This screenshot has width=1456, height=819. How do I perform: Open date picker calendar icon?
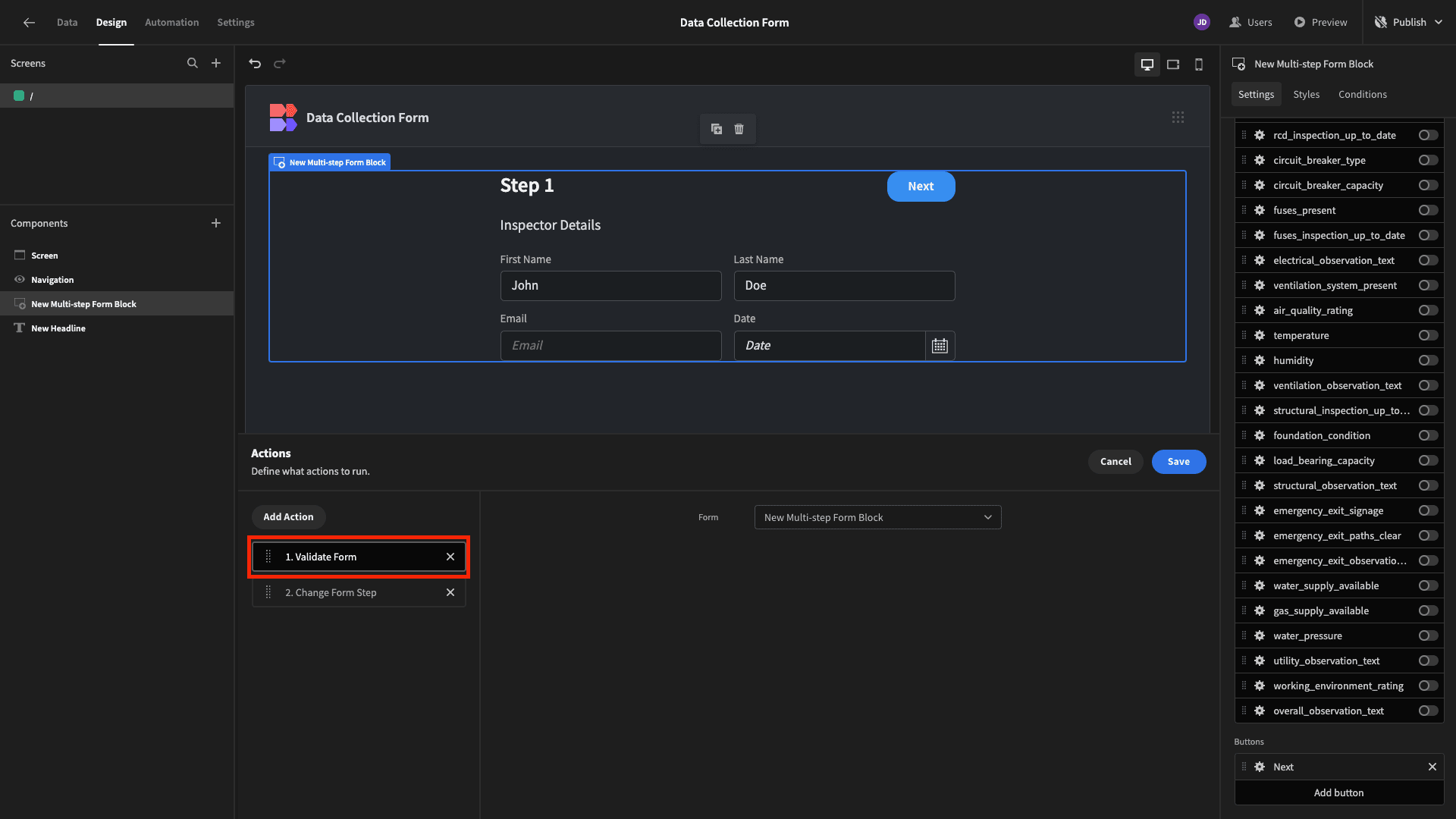pyautogui.click(x=940, y=346)
